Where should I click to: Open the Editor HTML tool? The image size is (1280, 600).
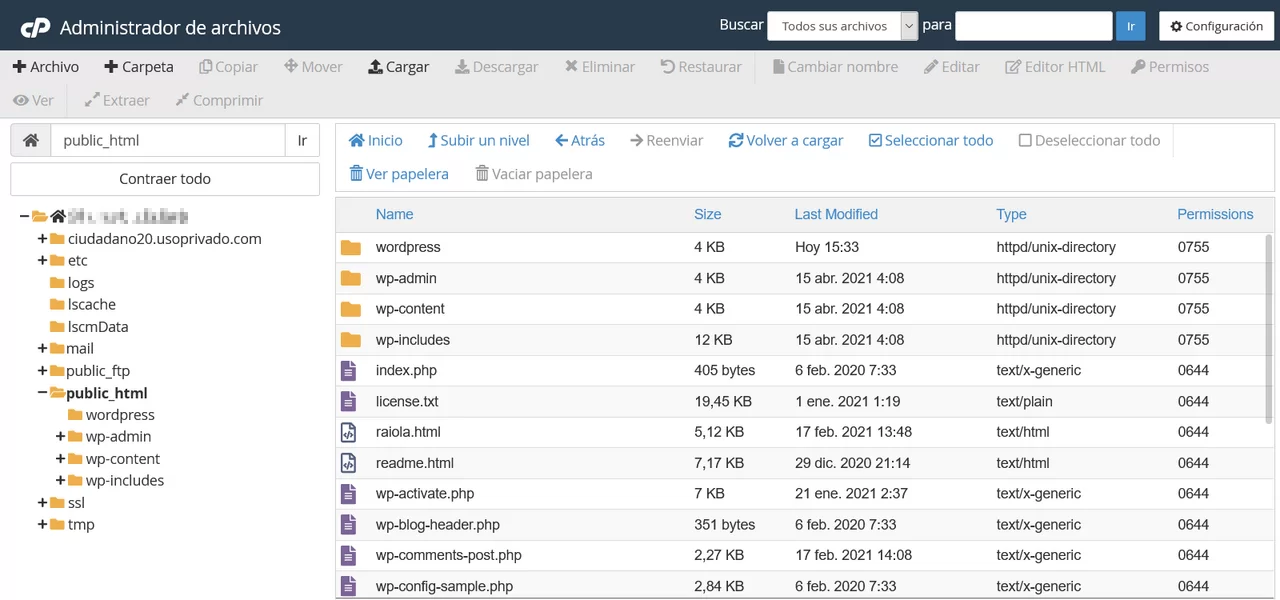[x=1056, y=67]
